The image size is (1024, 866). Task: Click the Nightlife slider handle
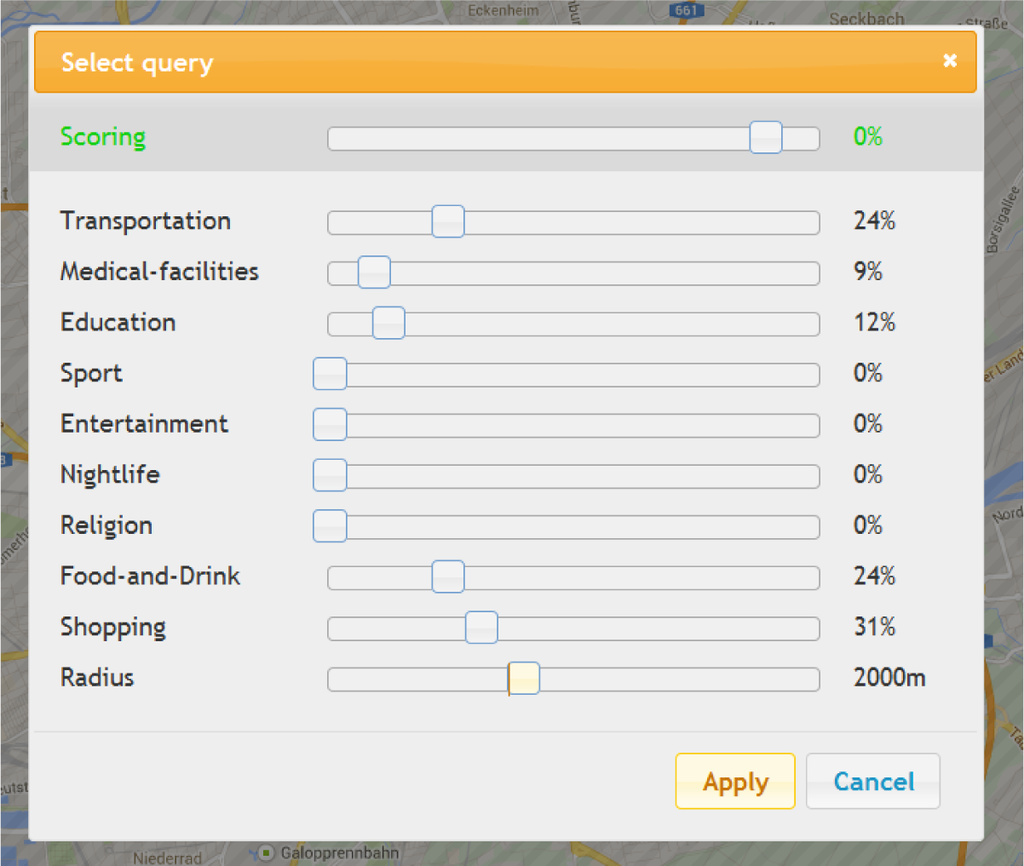pos(330,475)
